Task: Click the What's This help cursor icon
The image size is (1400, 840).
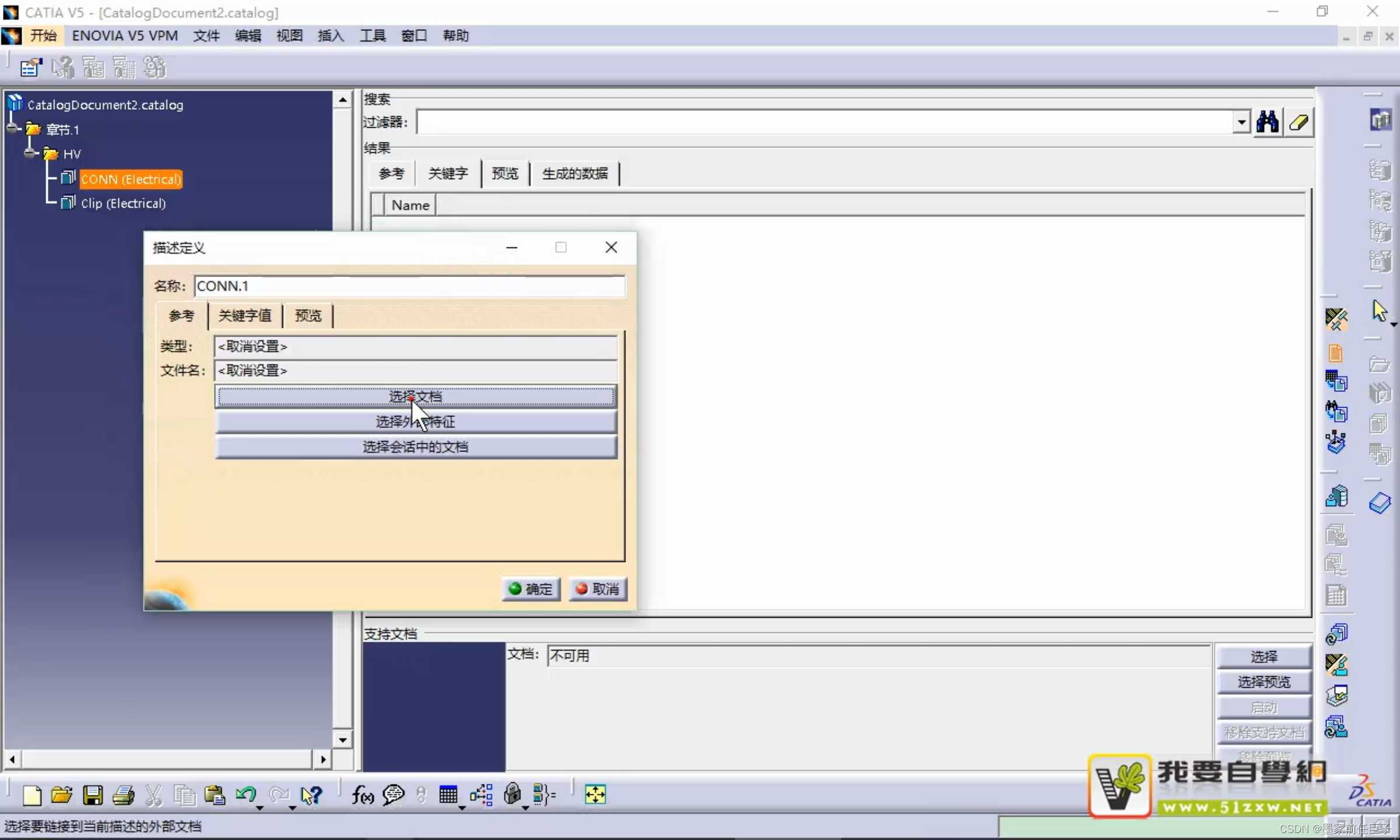Action: [311, 794]
